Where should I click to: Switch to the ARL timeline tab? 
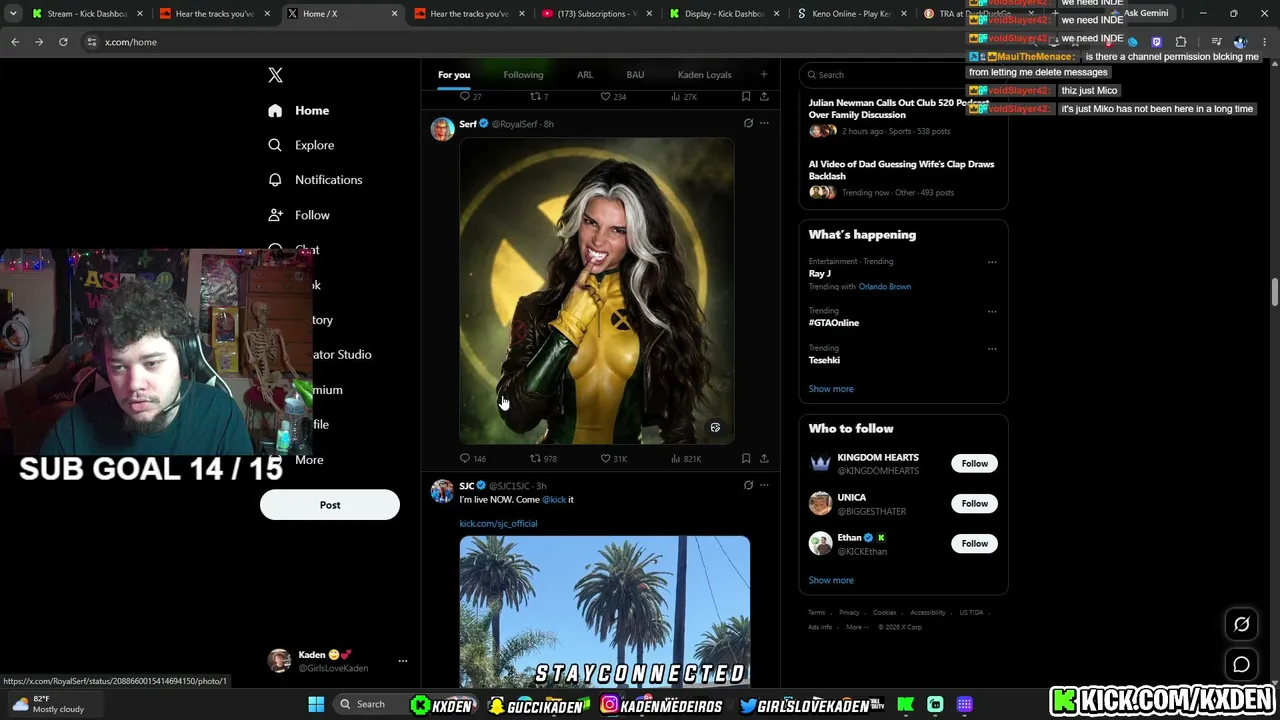[585, 75]
